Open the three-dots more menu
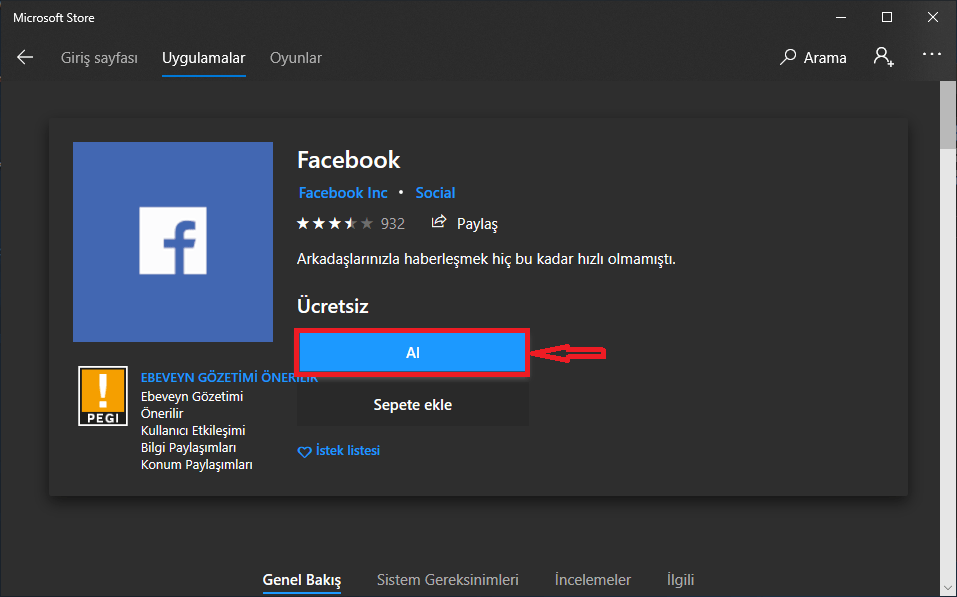957x597 pixels. click(x=931, y=56)
